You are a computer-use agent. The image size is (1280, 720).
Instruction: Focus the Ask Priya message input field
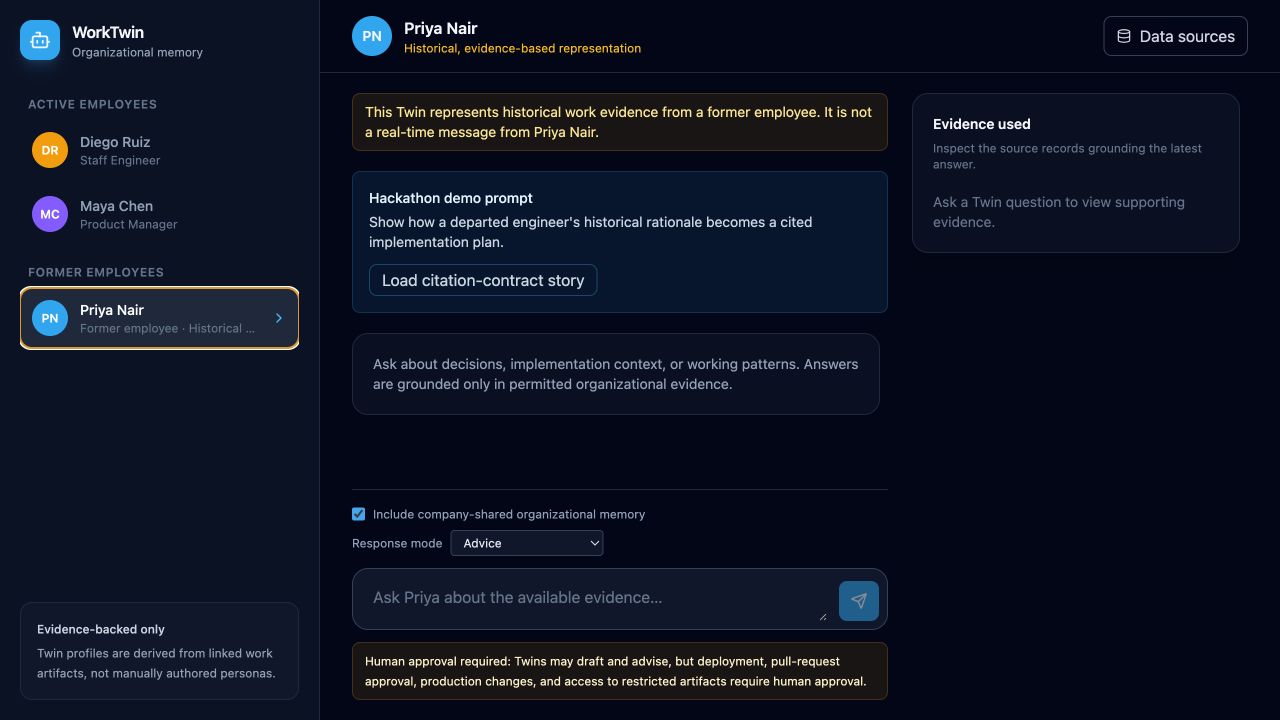[596, 599]
